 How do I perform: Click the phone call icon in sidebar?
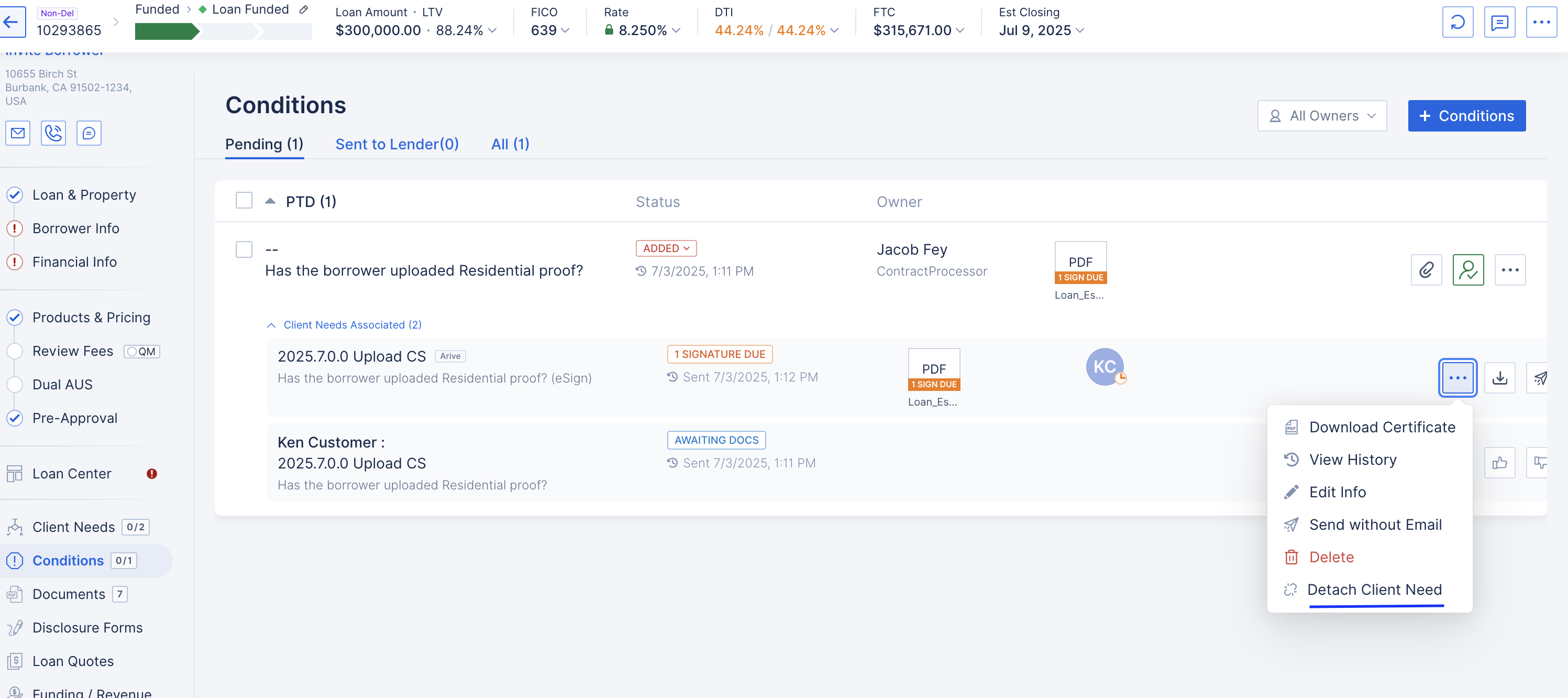[x=53, y=133]
